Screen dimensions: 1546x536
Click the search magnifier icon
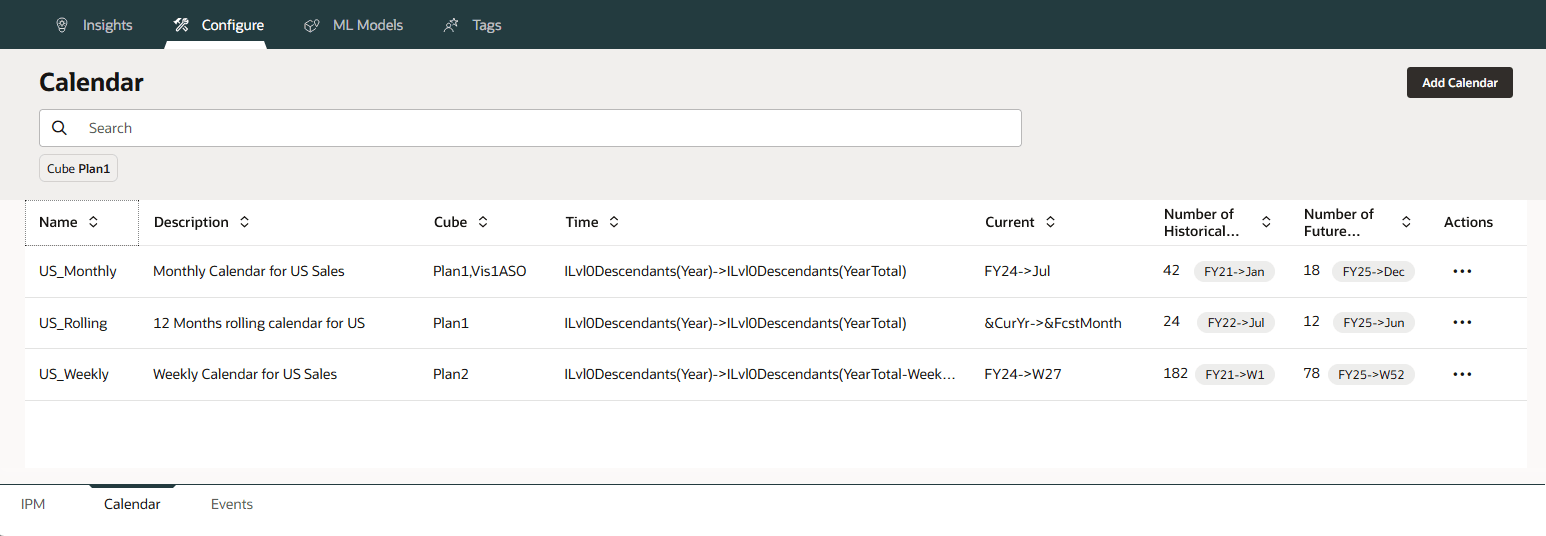(60, 128)
